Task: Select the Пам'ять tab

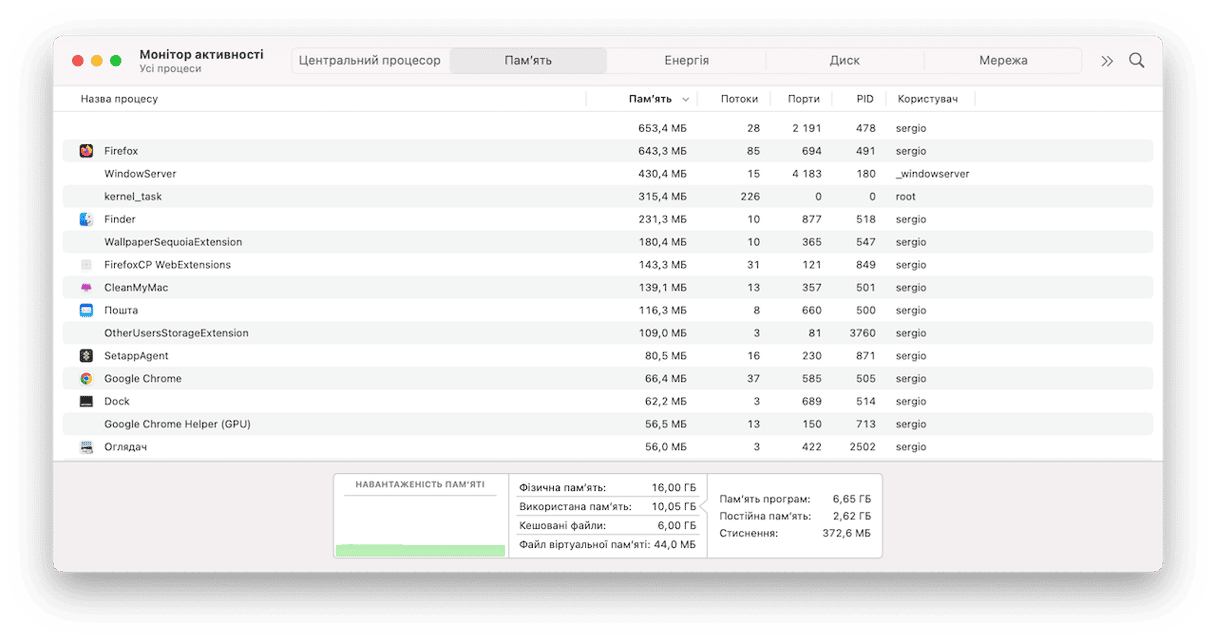Action: click(x=528, y=60)
